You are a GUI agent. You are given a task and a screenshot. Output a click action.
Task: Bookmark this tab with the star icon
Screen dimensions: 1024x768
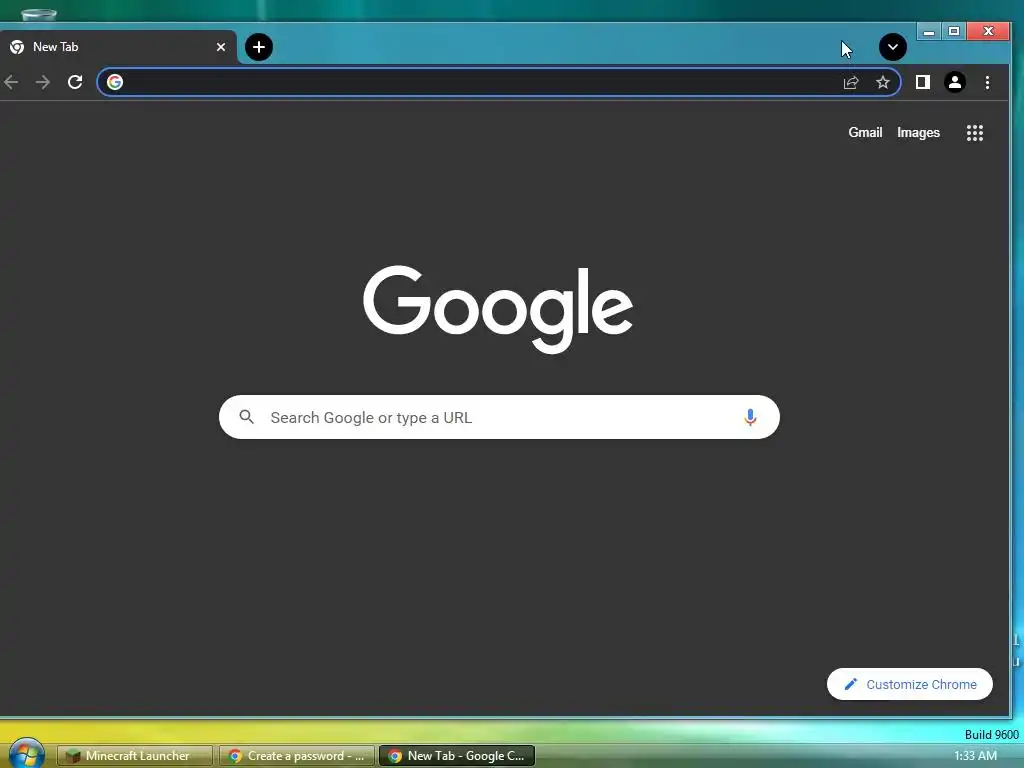tap(883, 82)
